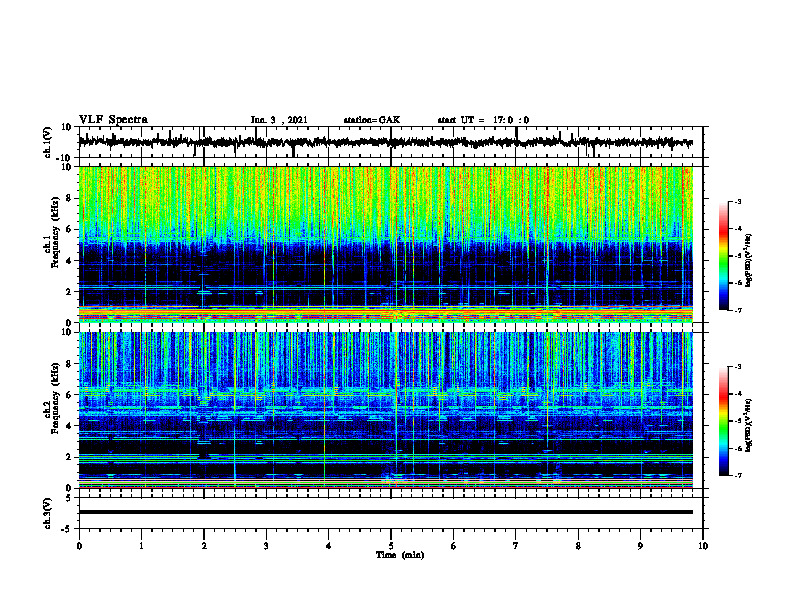Click the 5 tick on ch.3 voltage axis
The height and width of the screenshot is (612, 792).
tap(69, 498)
